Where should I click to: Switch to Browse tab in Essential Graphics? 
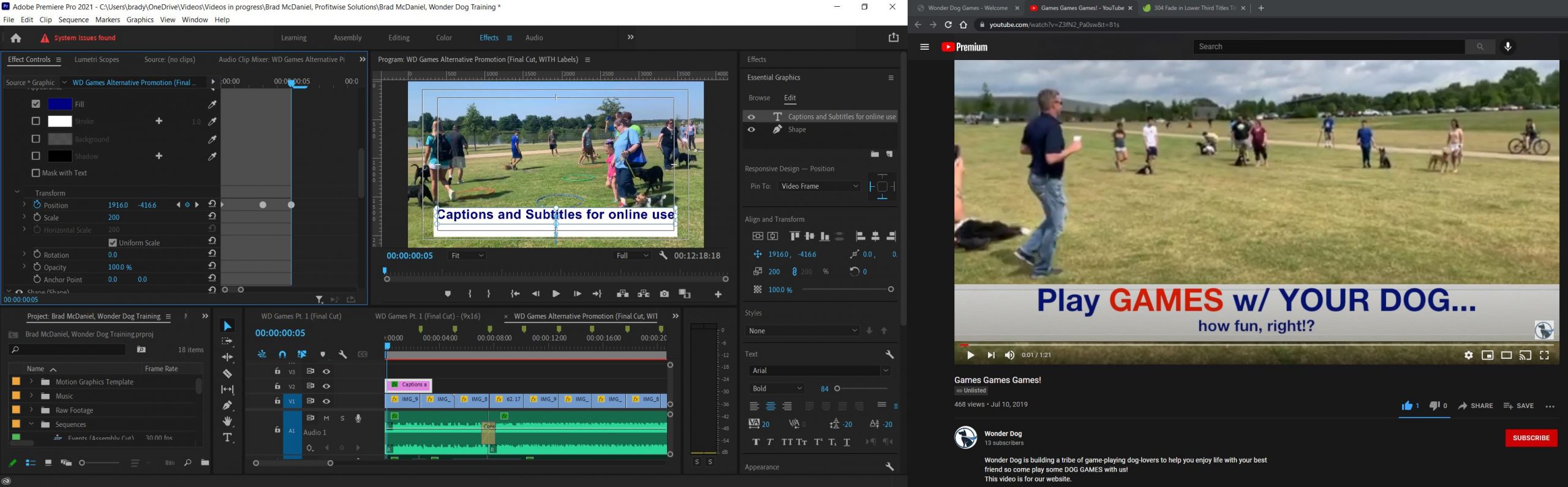pos(759,98)
